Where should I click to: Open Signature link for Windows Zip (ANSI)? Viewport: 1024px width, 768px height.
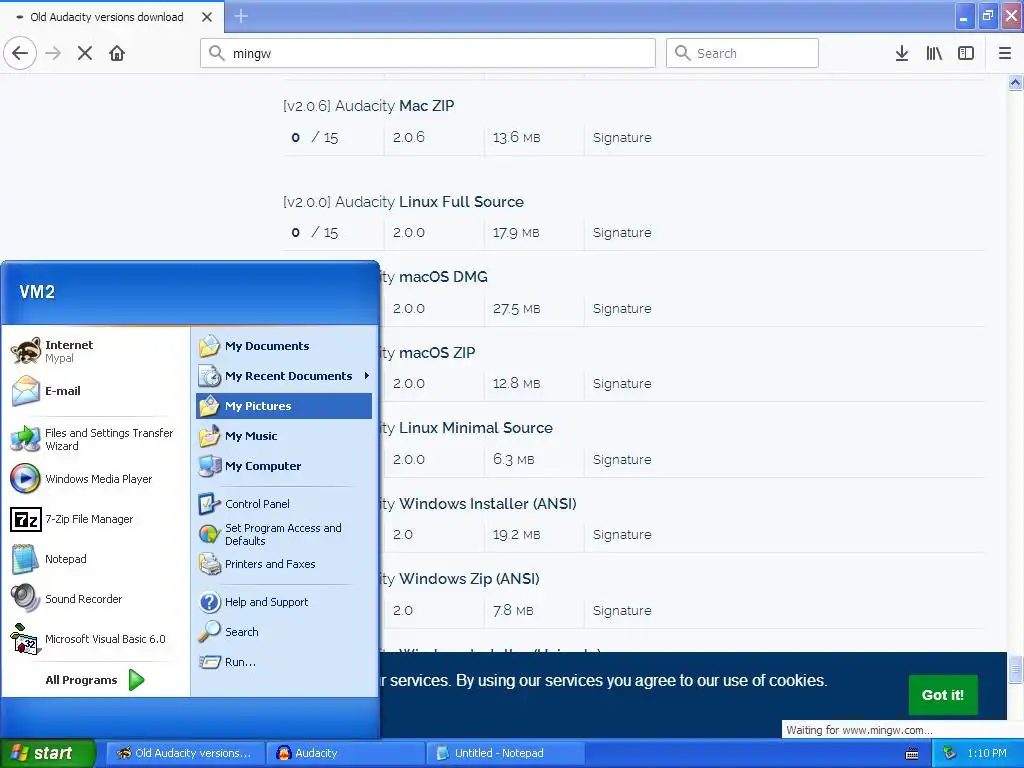(622, 611)
